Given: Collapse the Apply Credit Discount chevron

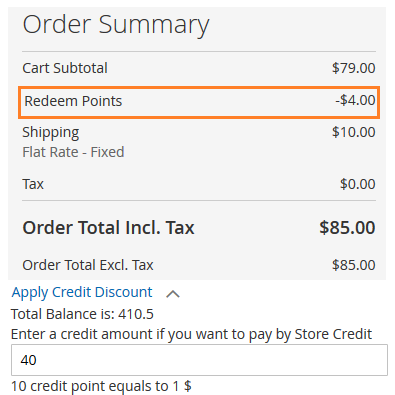Looking at the screenshot, I should pyautogui.click(x=173, y=294).
